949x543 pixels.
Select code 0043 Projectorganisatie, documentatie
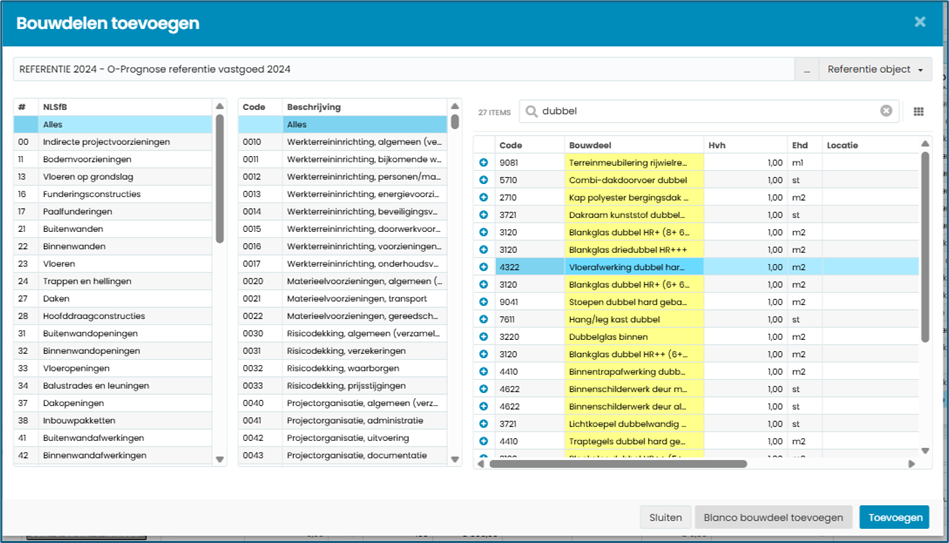click(343, 455)
